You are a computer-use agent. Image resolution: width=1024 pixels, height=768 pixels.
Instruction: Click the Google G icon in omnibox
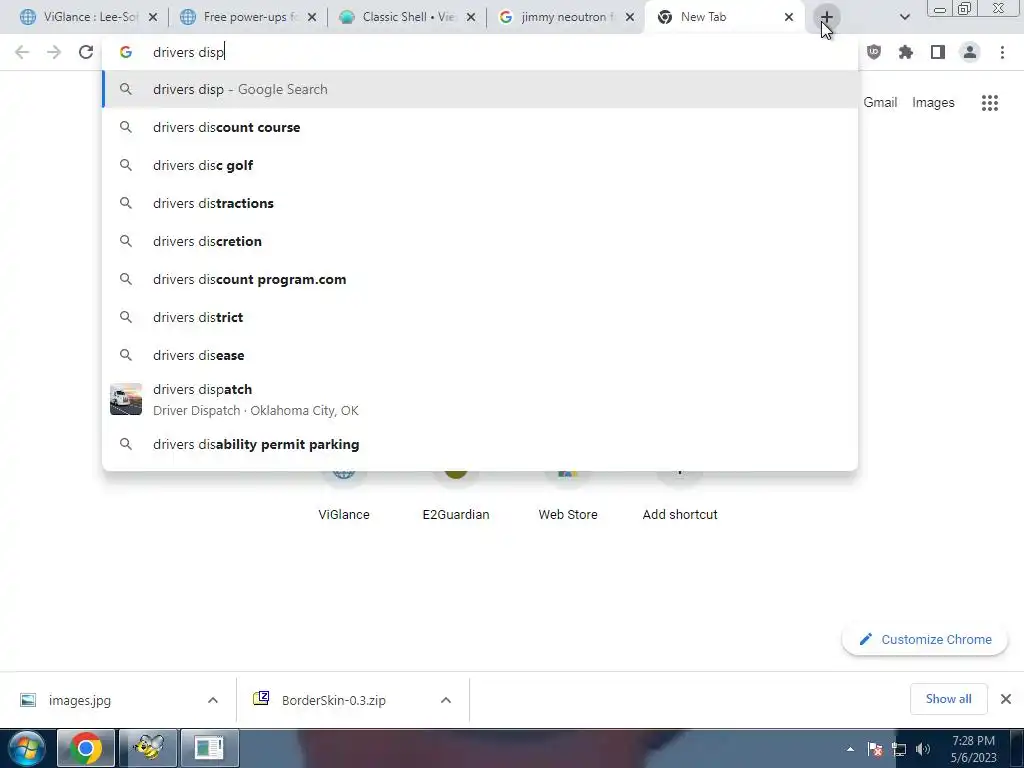pyautogui.click(x=125, y=52)
